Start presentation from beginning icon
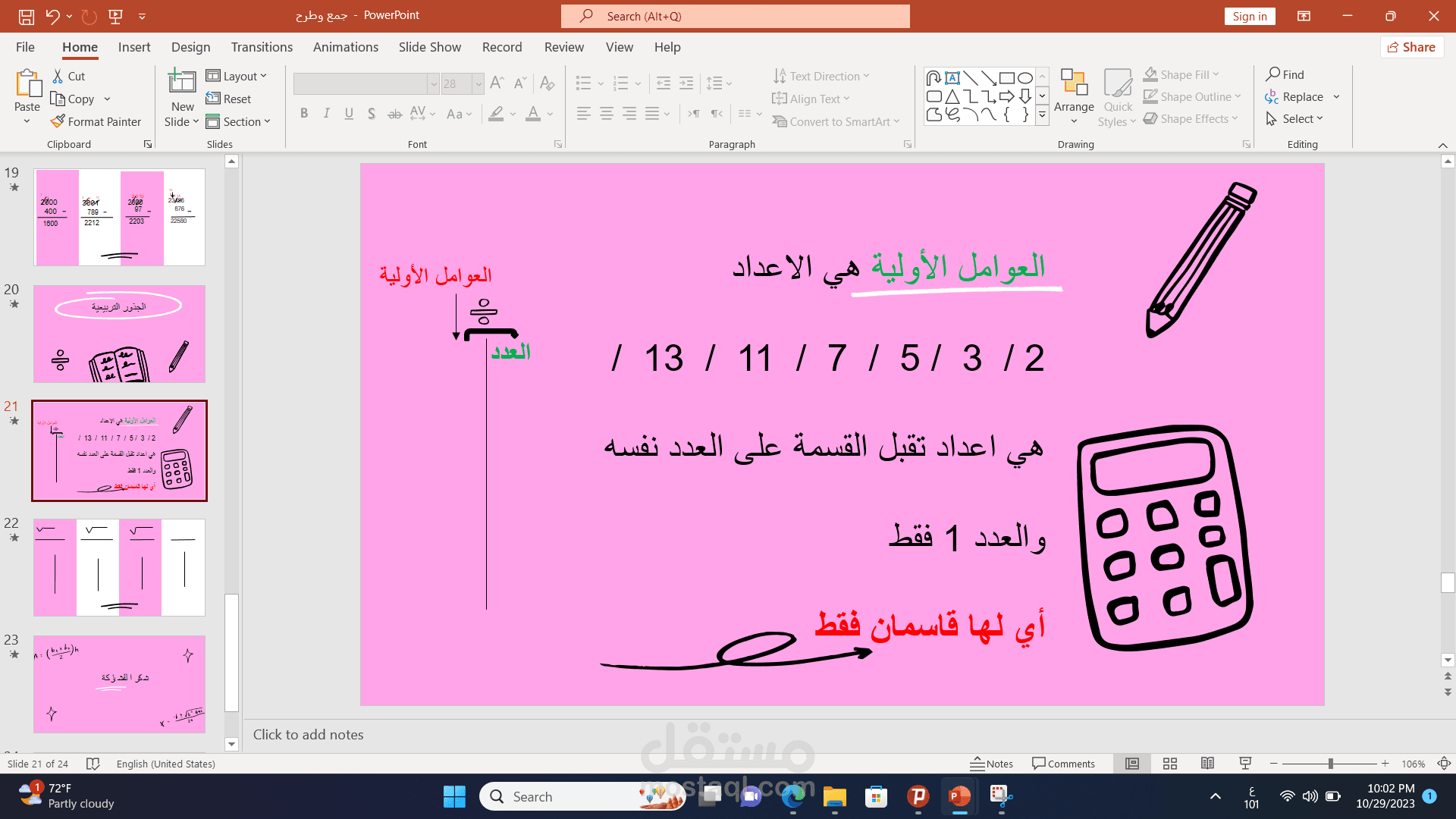The height and width of the screenshot is (819, 1456). pyautogui.click(x=116, y=16)
